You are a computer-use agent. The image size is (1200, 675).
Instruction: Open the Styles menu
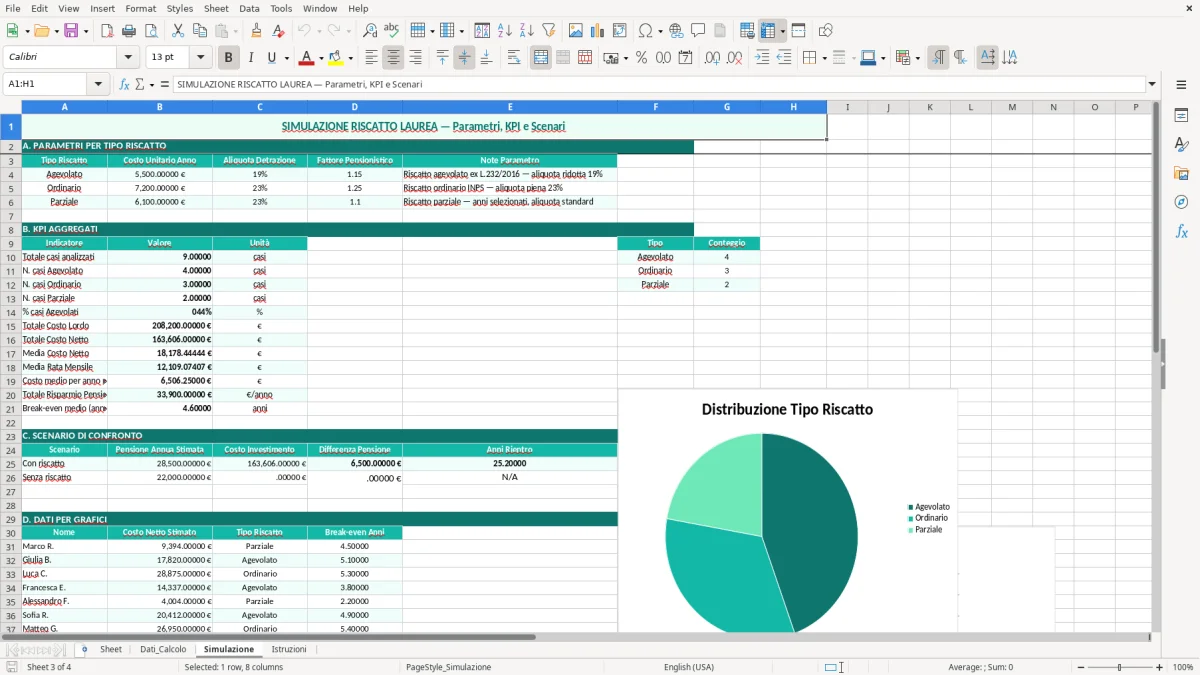coord(180,8)
